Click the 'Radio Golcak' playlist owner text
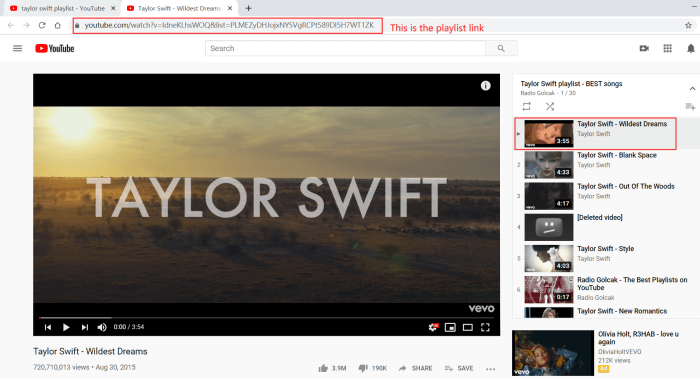 (x=538, y=93)
